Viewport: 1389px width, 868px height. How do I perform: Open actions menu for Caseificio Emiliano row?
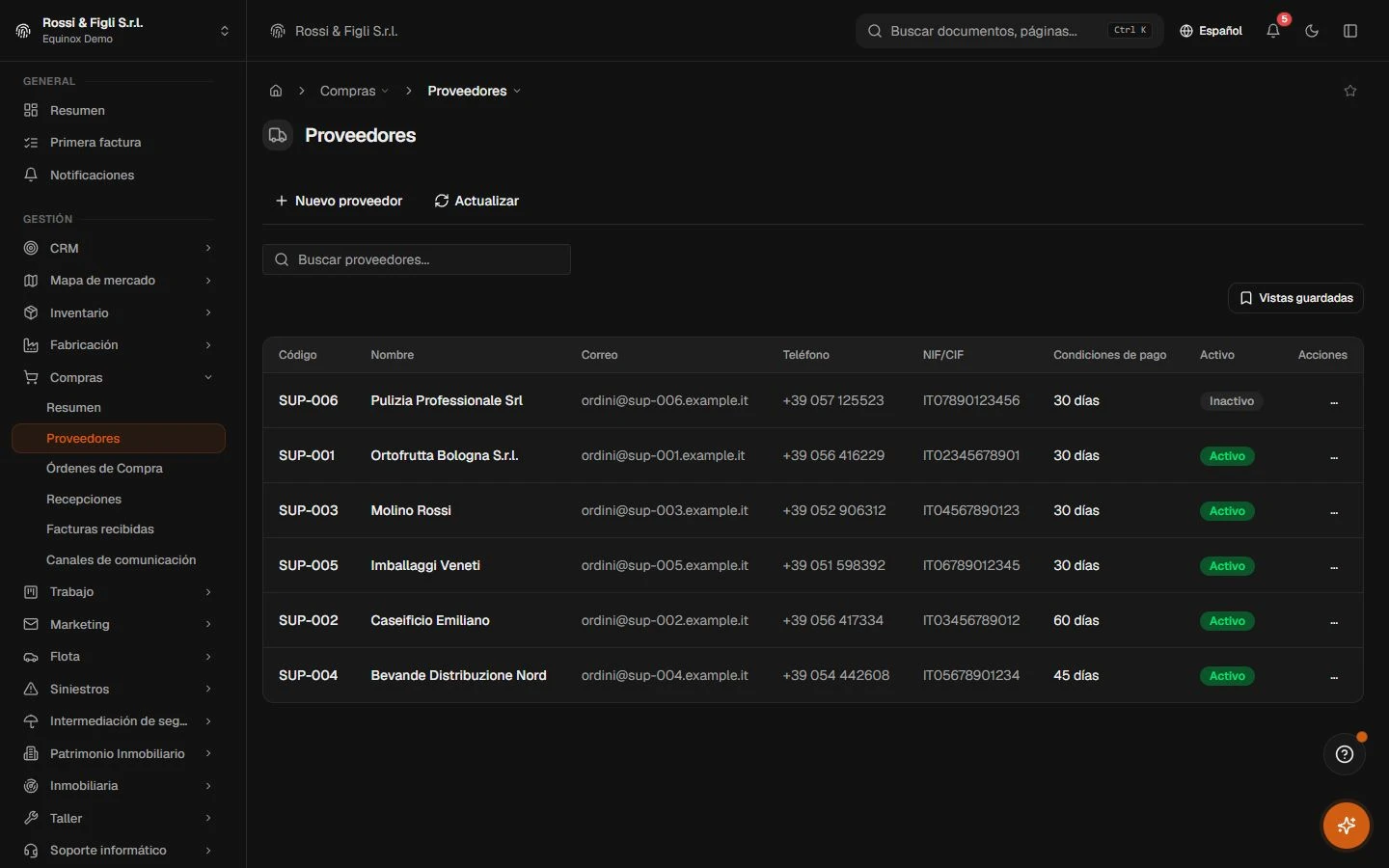(1334, 621)
